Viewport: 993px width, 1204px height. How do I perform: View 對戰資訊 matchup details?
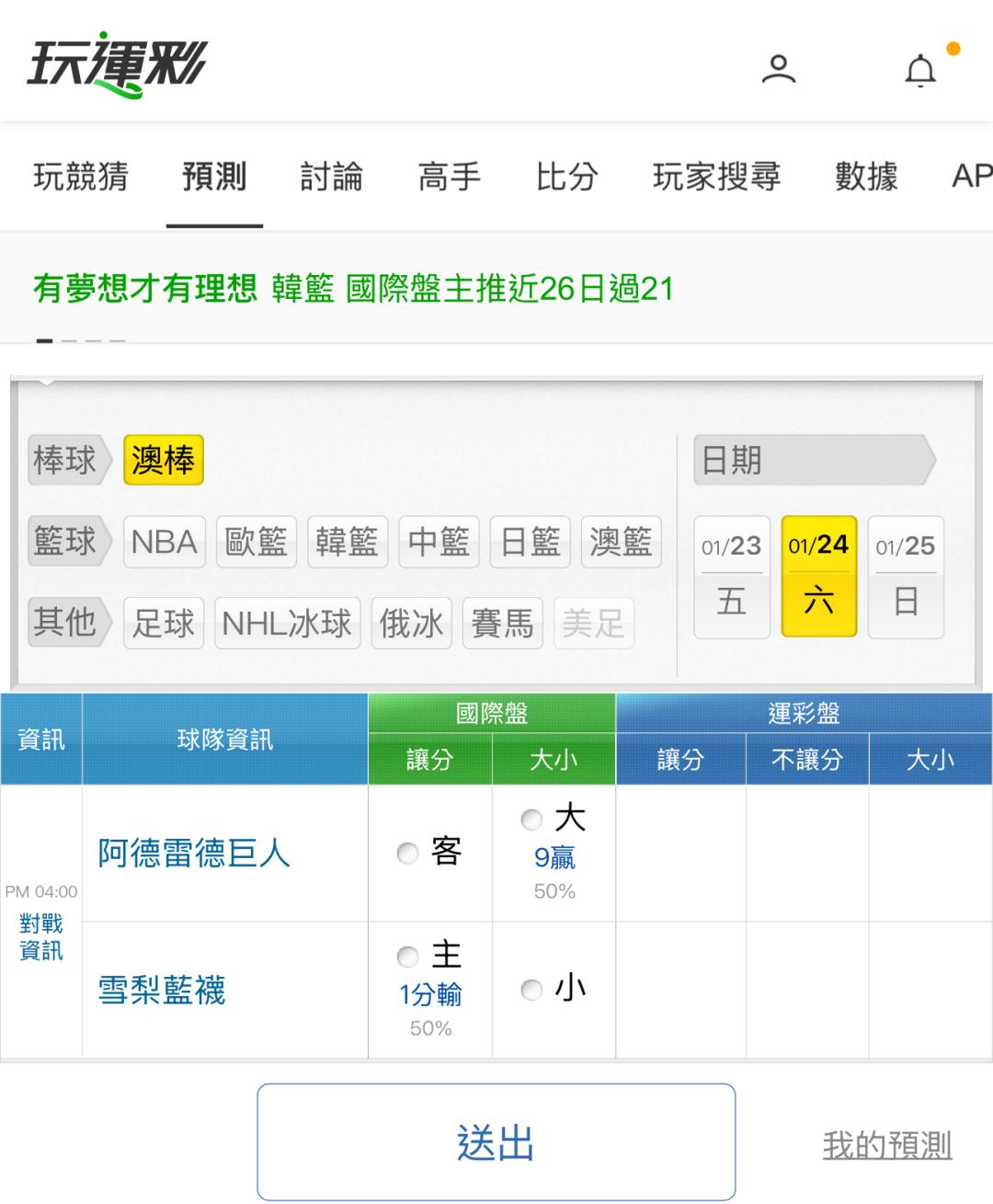41,937
